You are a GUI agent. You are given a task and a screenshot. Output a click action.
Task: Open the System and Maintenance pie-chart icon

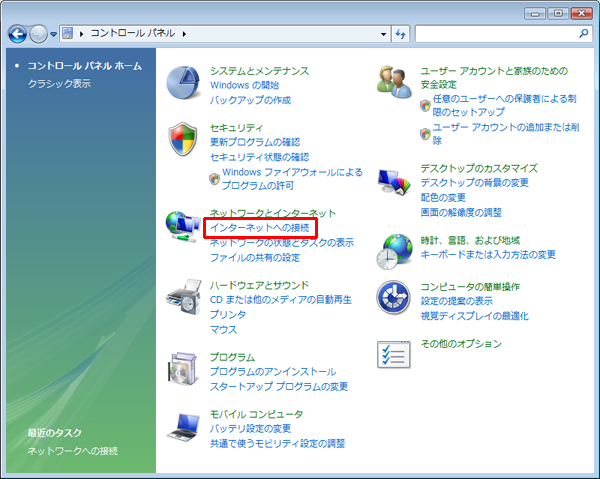[x=183, y=82]
